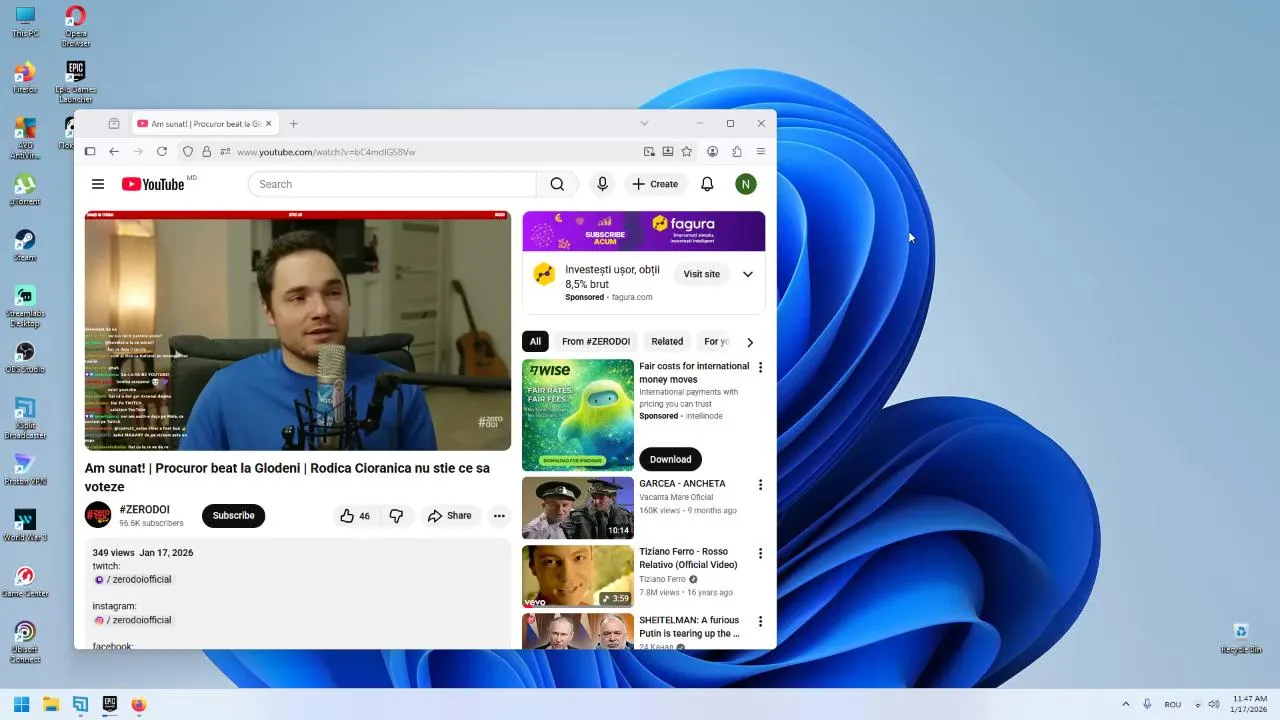Go to YouTube home via logo
Image resolution: width=1280 pixels, height=720 pixels.
coord(153,184)
